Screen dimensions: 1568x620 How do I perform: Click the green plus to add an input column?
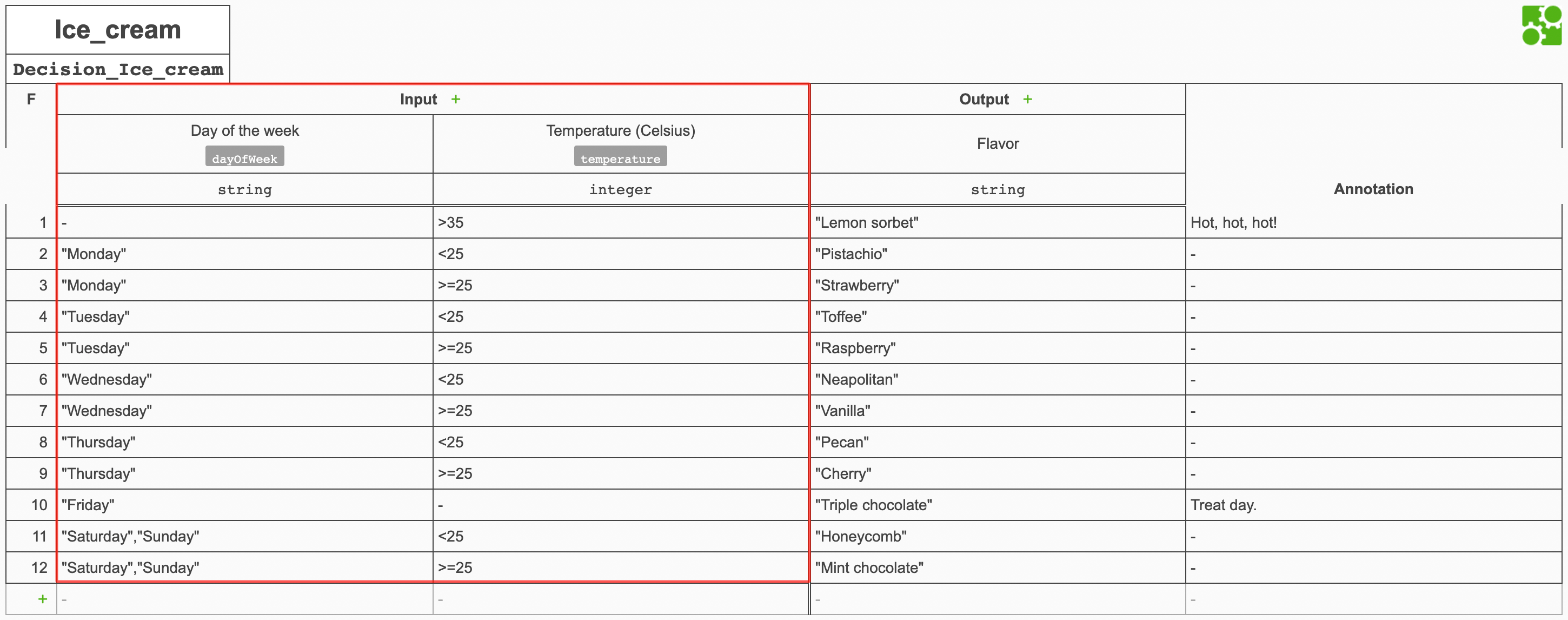tap(455, 98)
